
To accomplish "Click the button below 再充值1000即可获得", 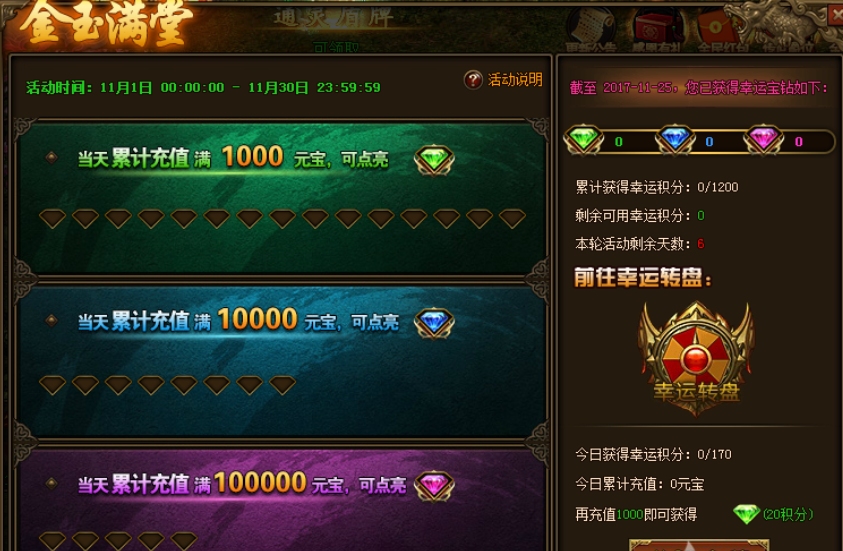I will pos(699,545).
